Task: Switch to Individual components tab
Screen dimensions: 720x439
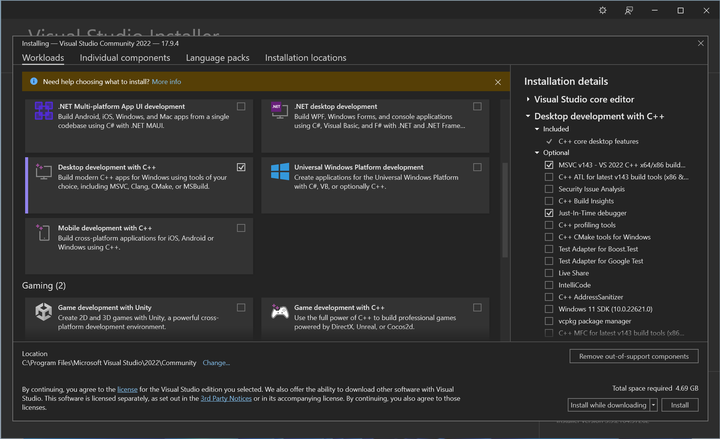Action: coord(125,58)
